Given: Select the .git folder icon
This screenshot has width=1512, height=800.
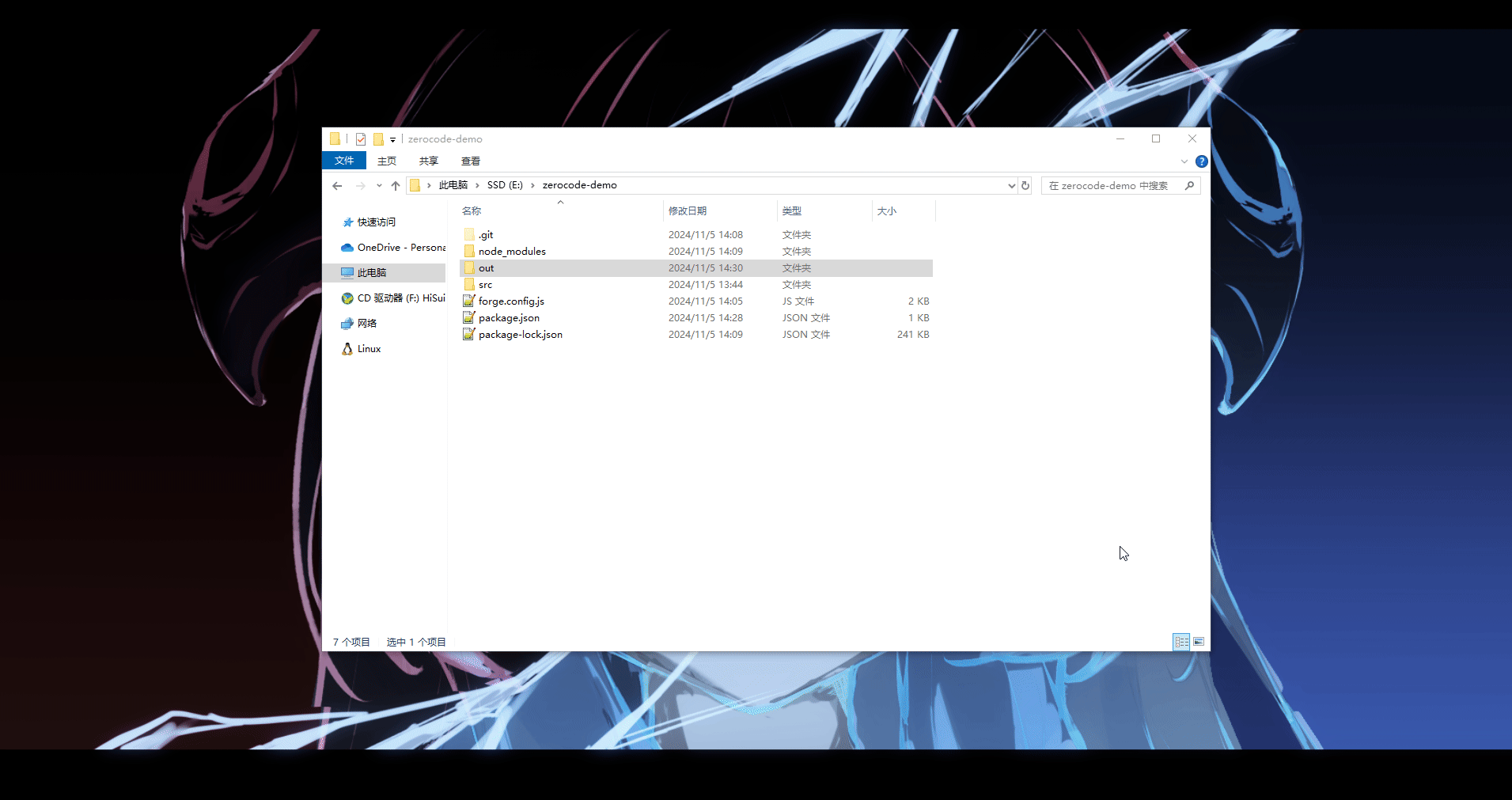Looking at the screenshot, I should click(x=469, y=235).
